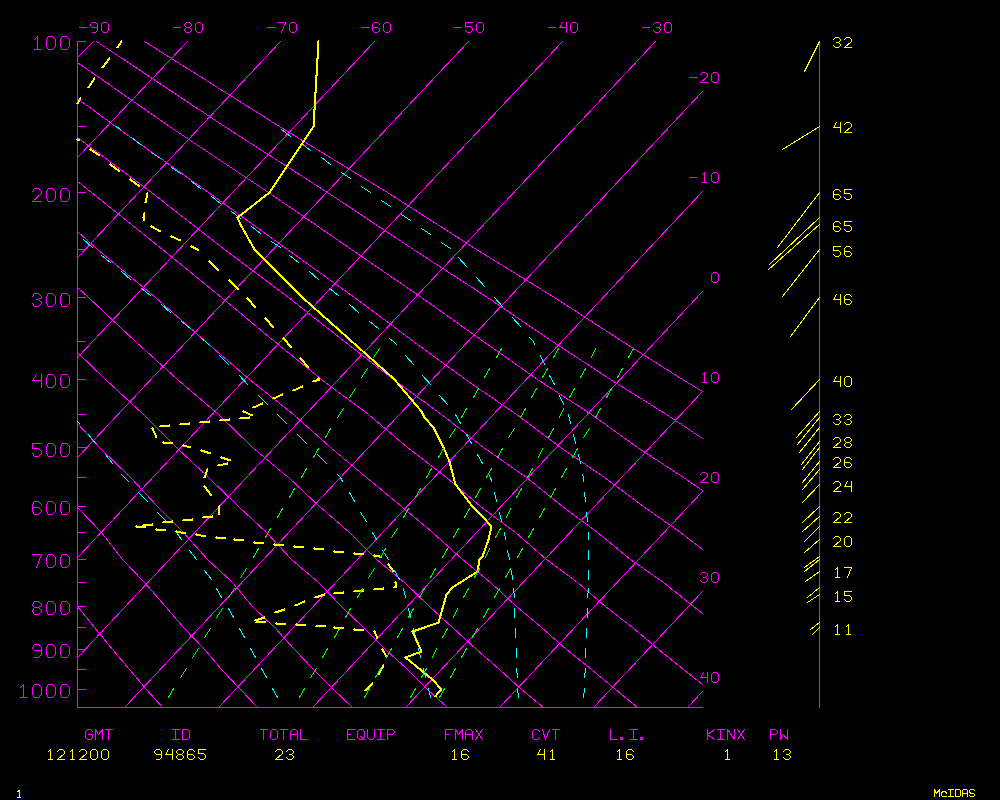Click the GMT header label
The width and height of the screenshot is (1000, 800).
coord(98,735)
